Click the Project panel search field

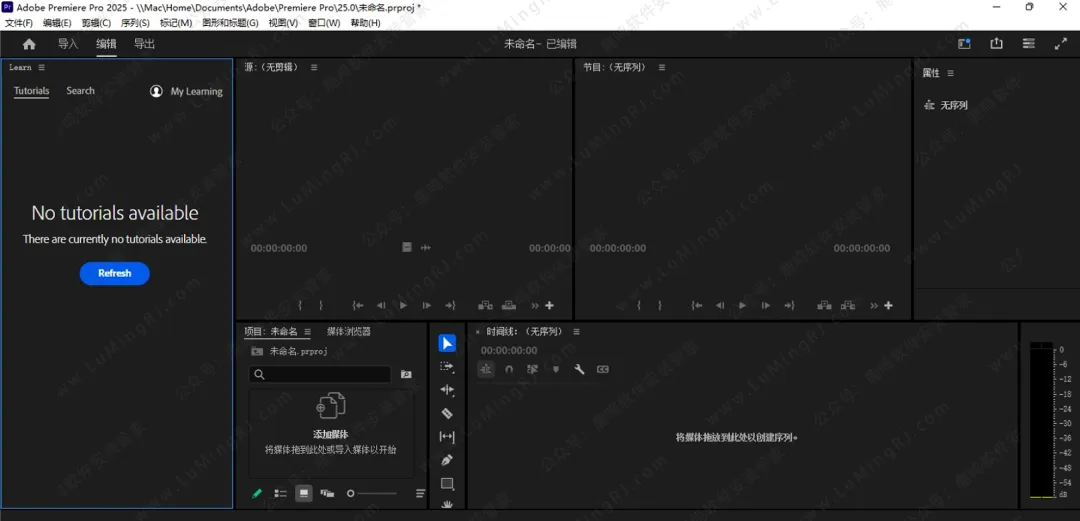320,374
